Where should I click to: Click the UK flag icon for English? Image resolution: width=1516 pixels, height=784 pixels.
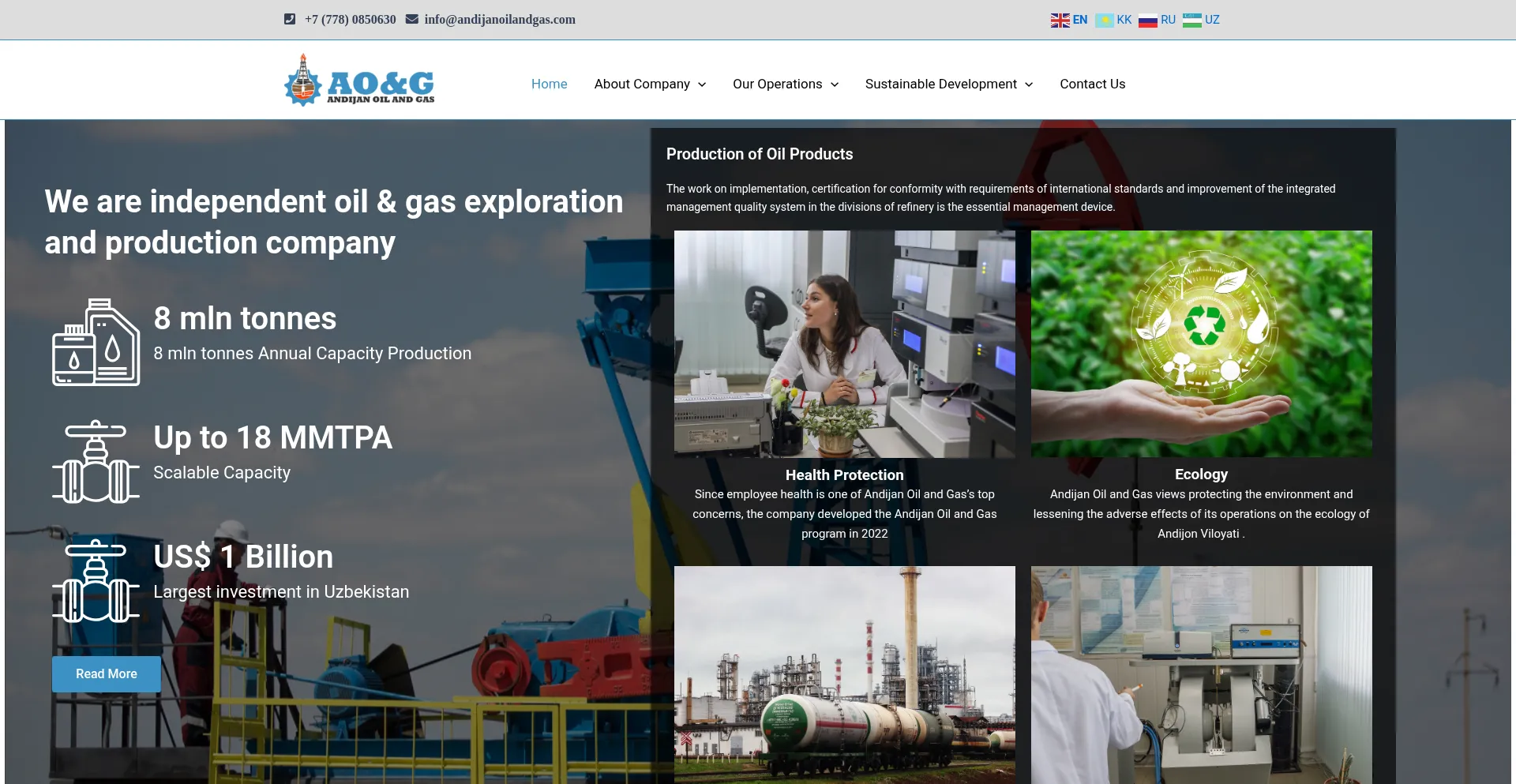click(x=1059, y=20)
